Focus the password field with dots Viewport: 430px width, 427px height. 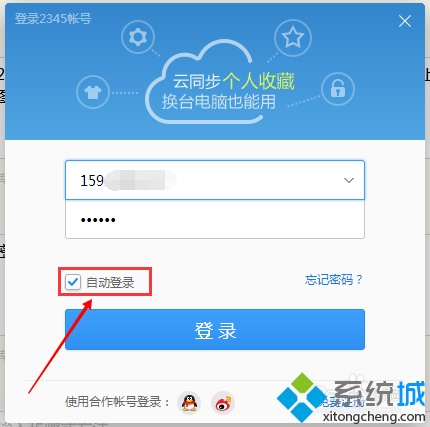pos(215,219)
